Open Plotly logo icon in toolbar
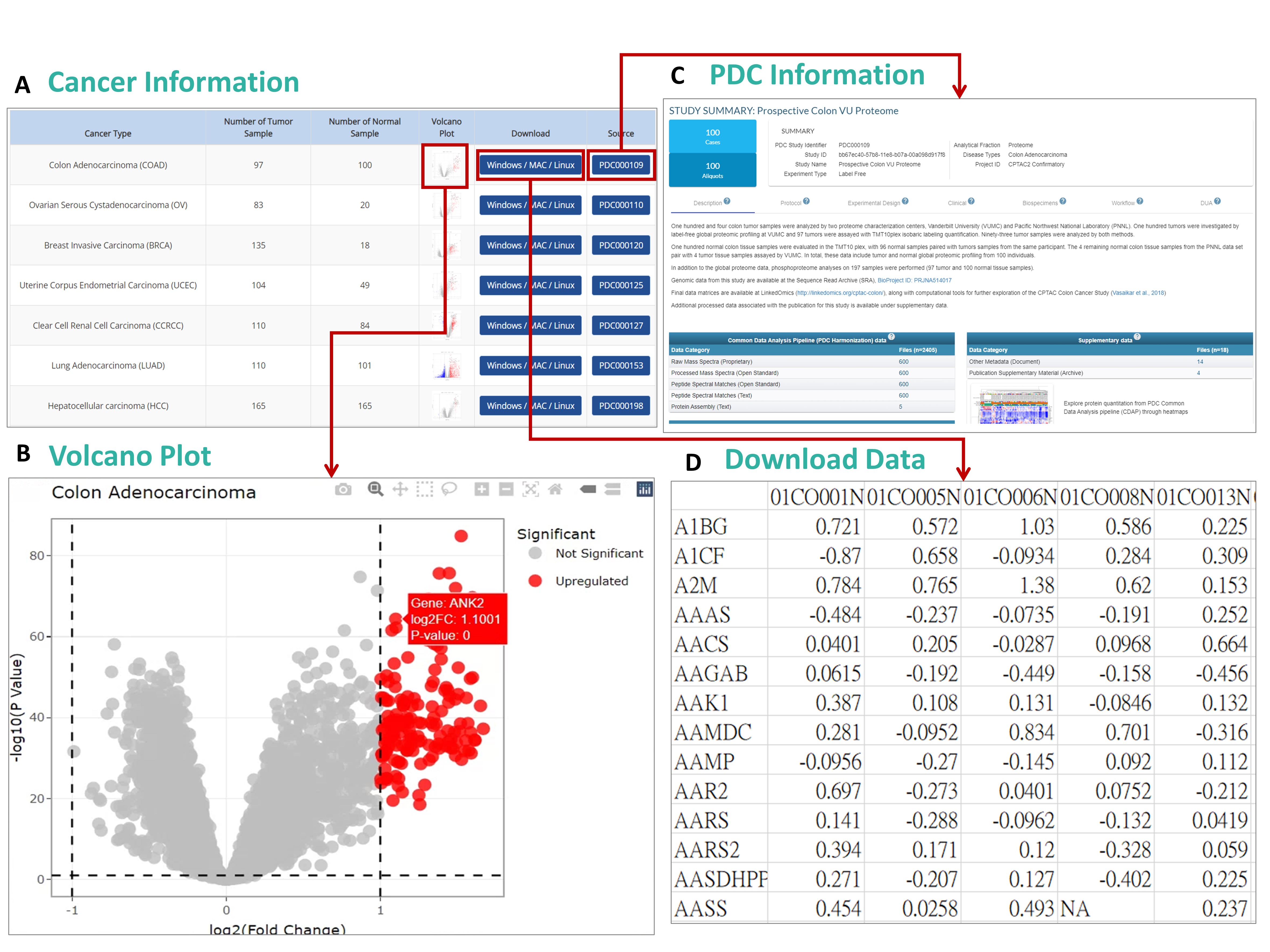Viewport: 1270px width, 952px height. pyautogui.click(x=645, y=489)
